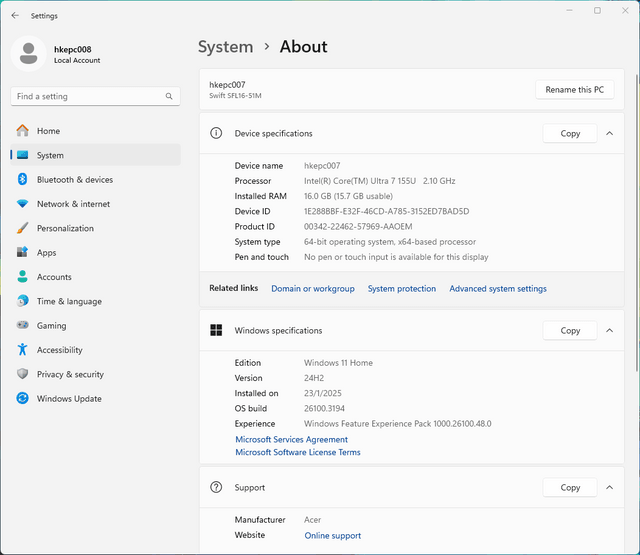
Task: Open Windows Update settings
Action: 95,398
